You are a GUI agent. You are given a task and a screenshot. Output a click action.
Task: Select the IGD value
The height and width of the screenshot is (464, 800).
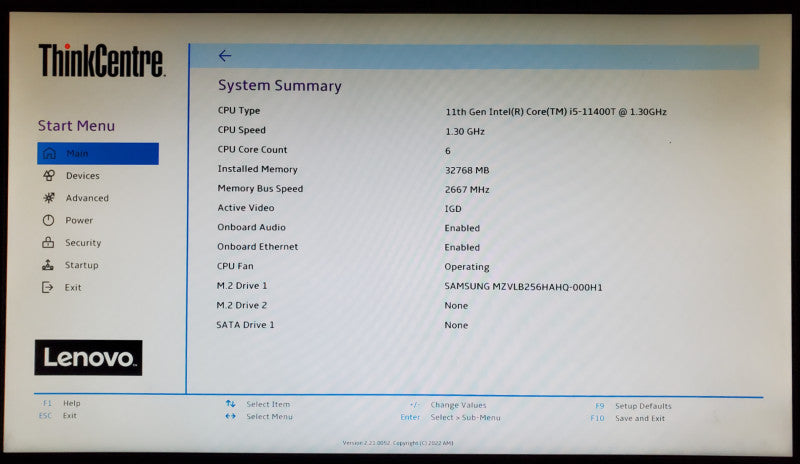(x=453, y=209)
